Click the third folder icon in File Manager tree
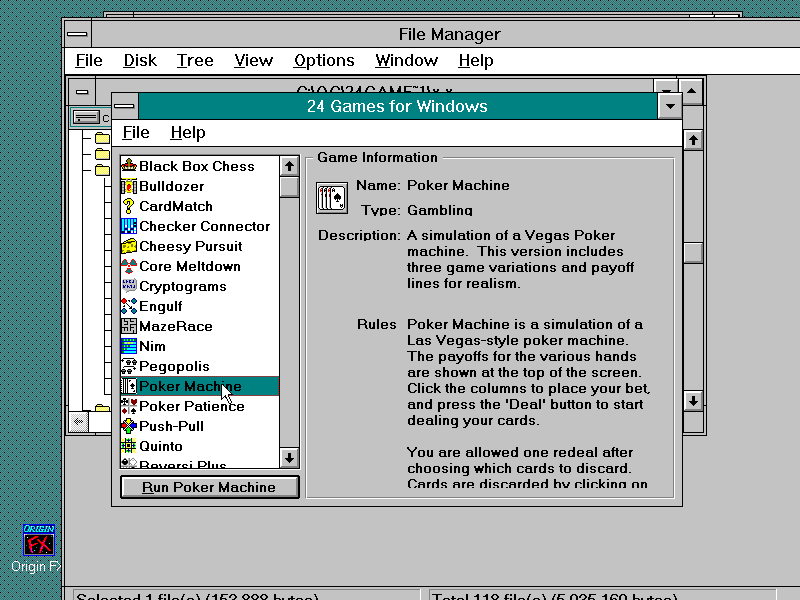 102,169
